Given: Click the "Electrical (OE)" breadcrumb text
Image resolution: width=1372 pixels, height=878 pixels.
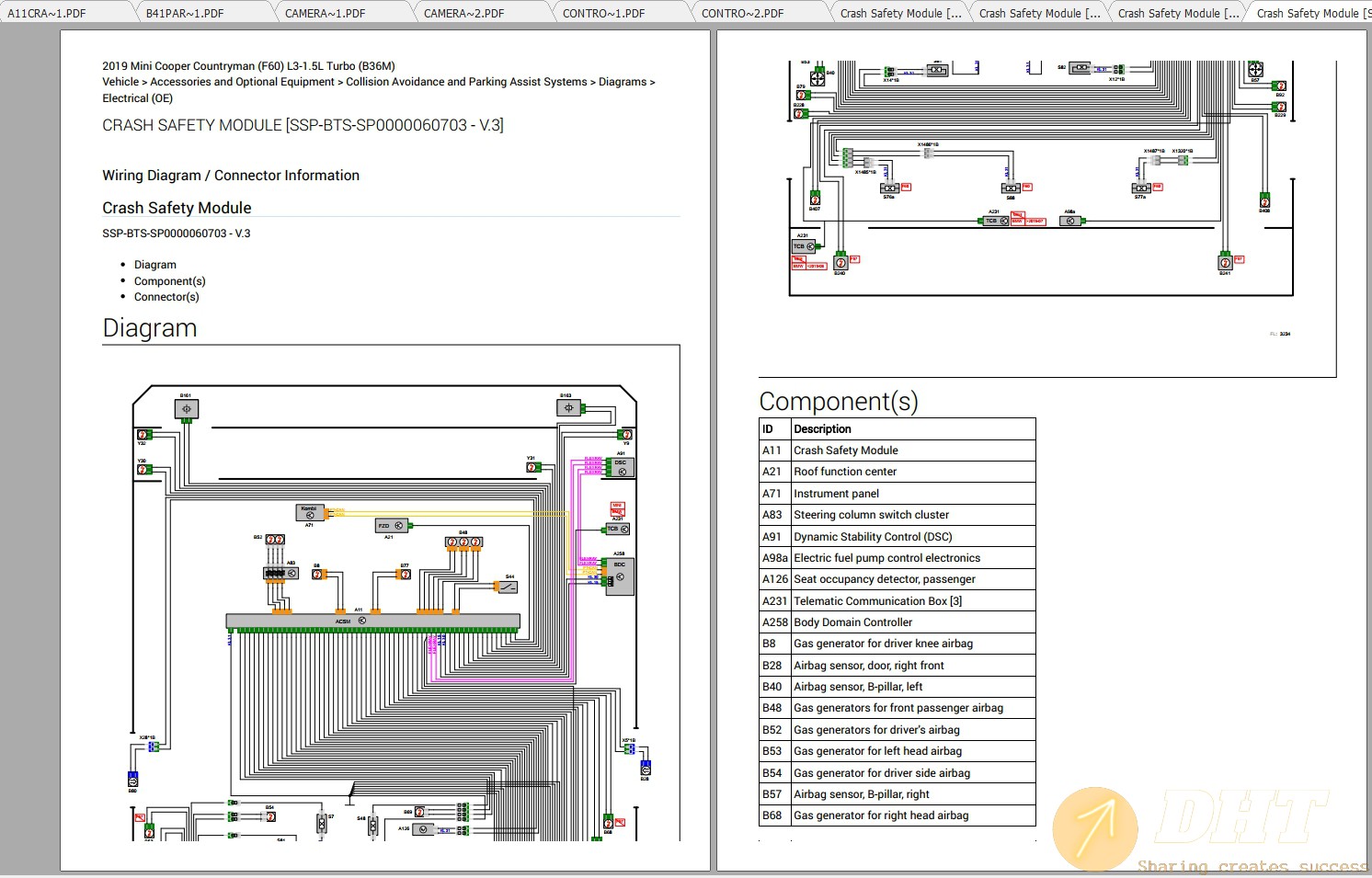Looking at the screenshot, I should click(137, 98).
